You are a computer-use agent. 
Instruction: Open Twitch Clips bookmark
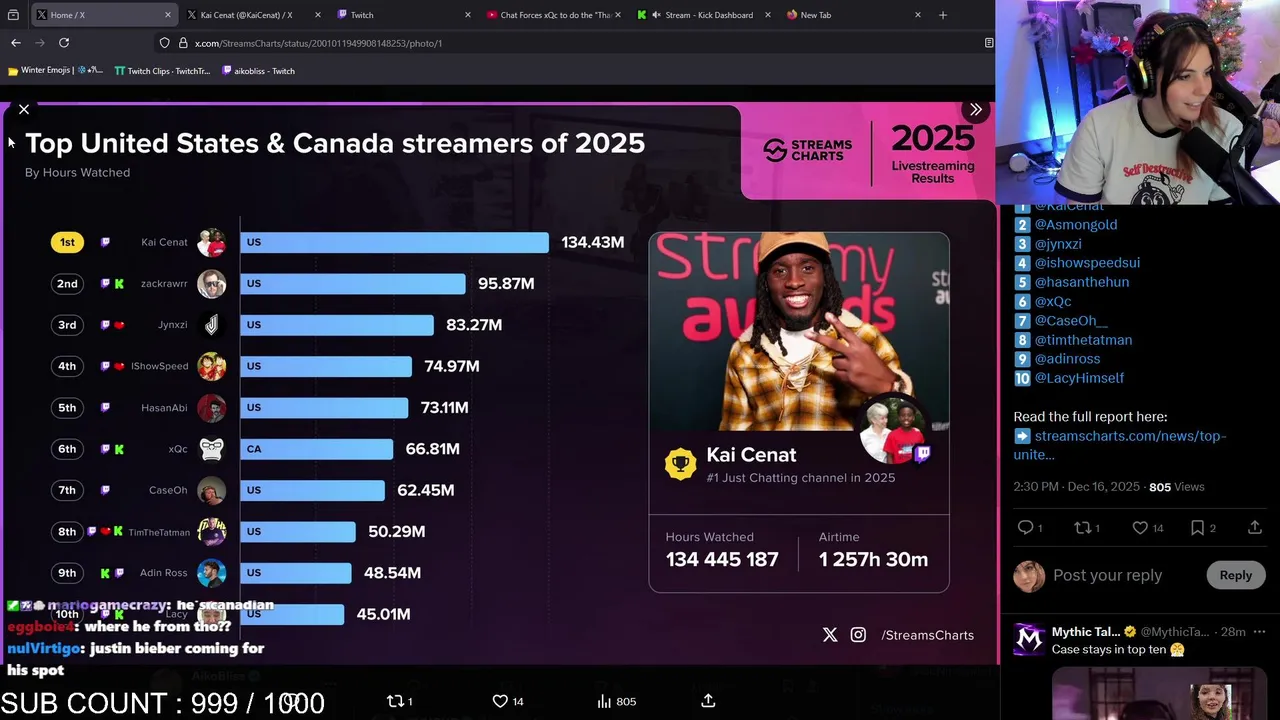161,71
